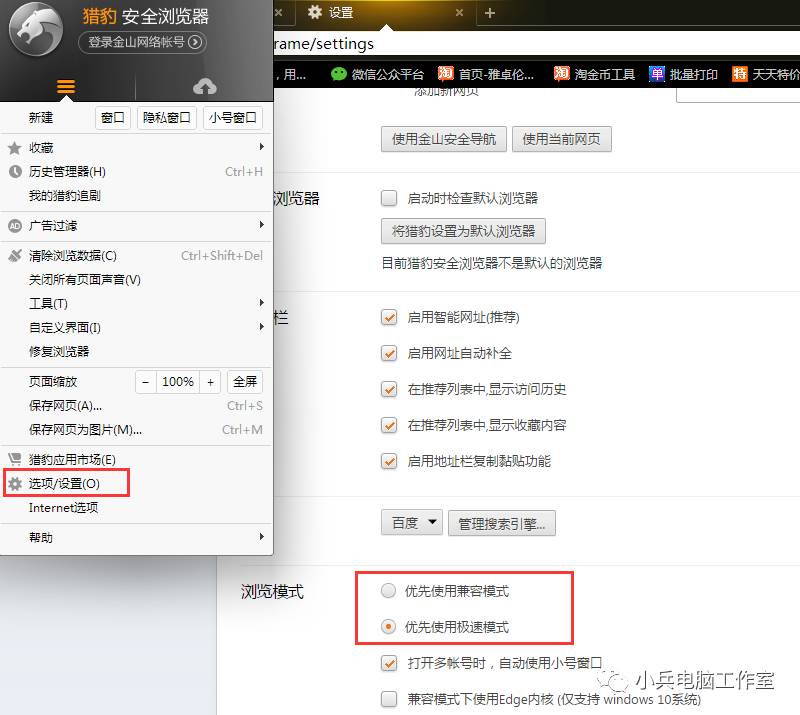Click the 淘金币工具 Taobao bookmark icon
This screenshot has width=800, height=715.
pyautogui.click(x=563, y=73)
